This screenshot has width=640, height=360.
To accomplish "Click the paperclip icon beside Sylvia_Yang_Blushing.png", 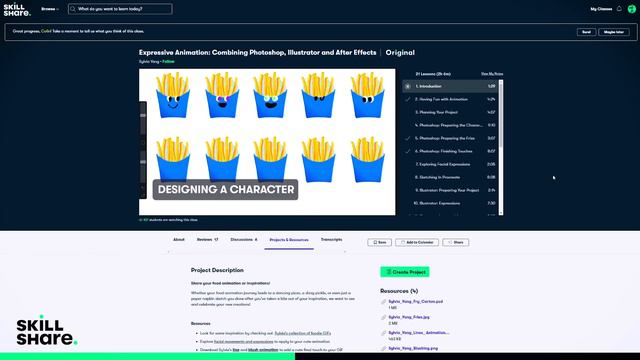I will tap(383, 349).
